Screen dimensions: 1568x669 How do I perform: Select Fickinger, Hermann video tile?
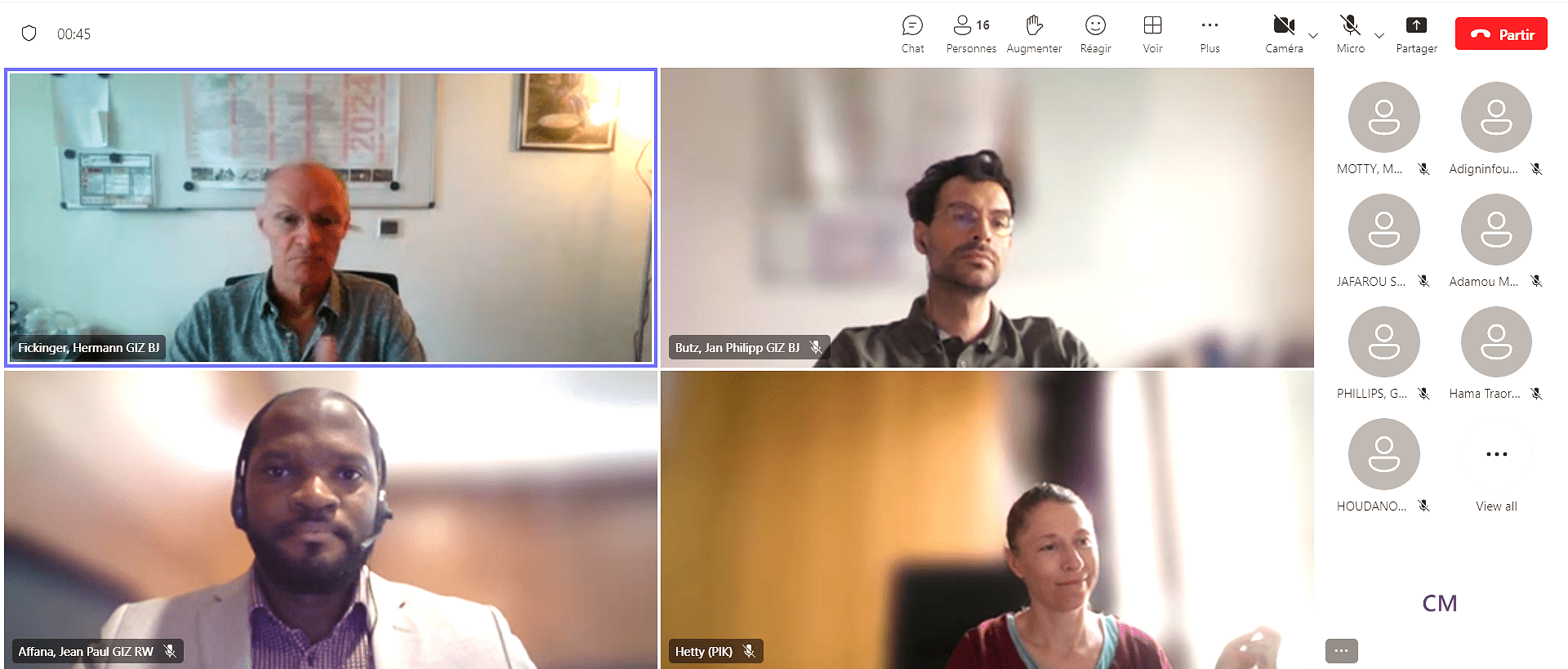[x=331, y=216]
